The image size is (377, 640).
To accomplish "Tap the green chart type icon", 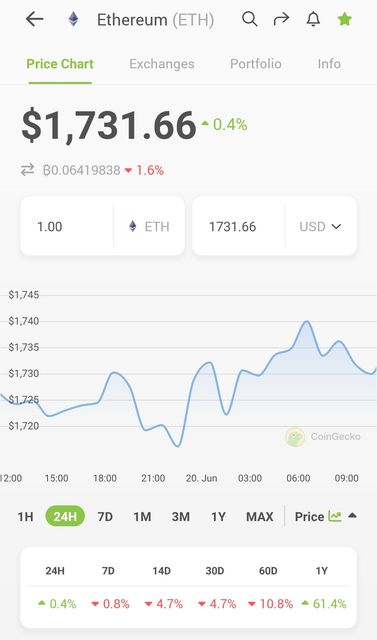I will 335,516.
